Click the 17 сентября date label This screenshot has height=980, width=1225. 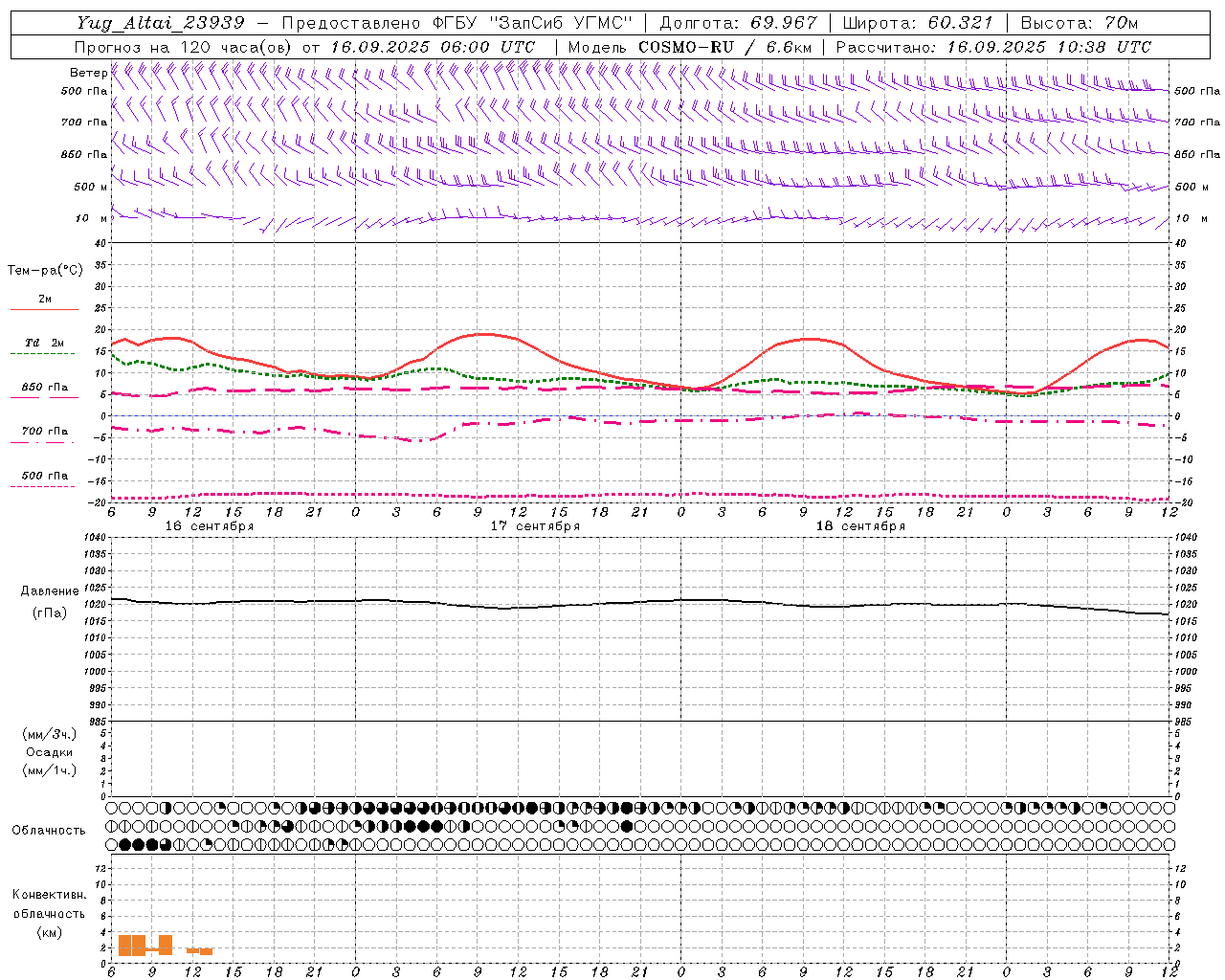(535, 526)
